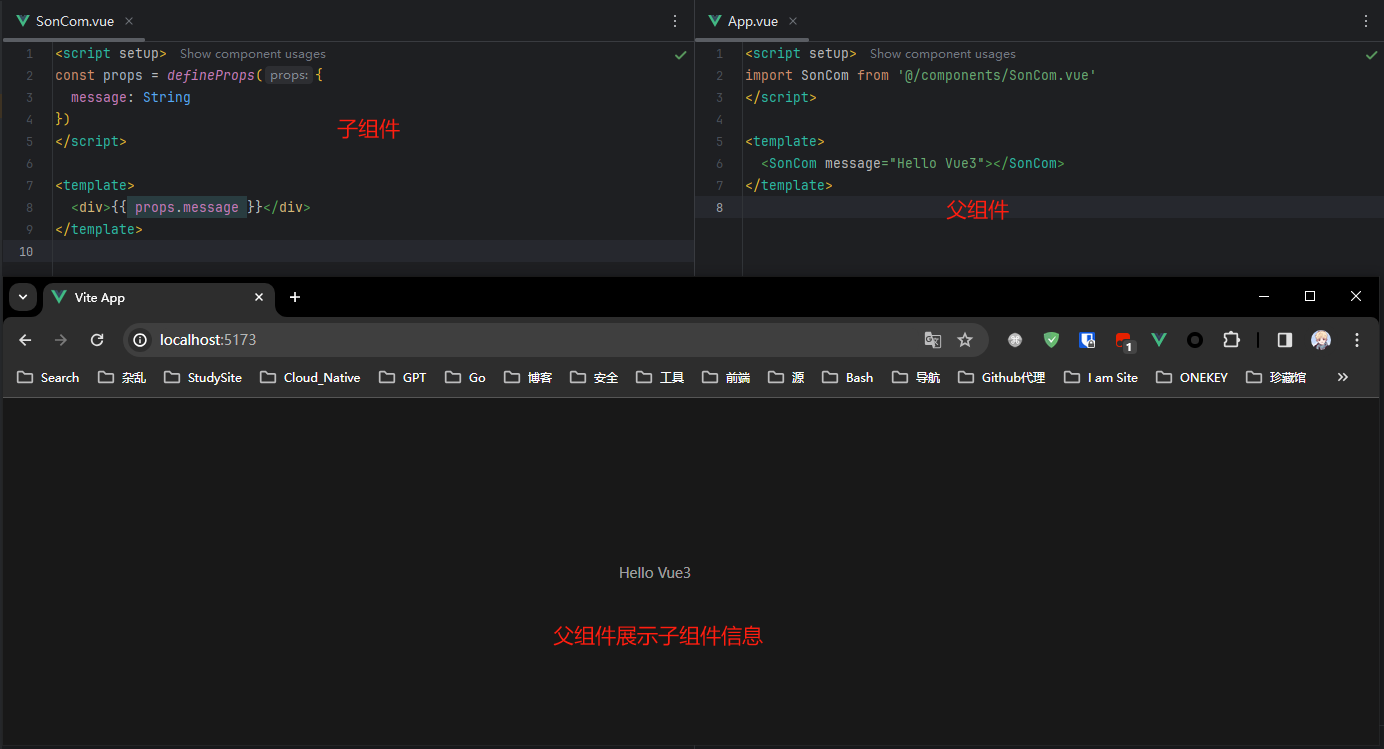1384x749 pixels.
Task: Click the green checkmark in SonCom.vue editor
Action: (x=681, y=55)
